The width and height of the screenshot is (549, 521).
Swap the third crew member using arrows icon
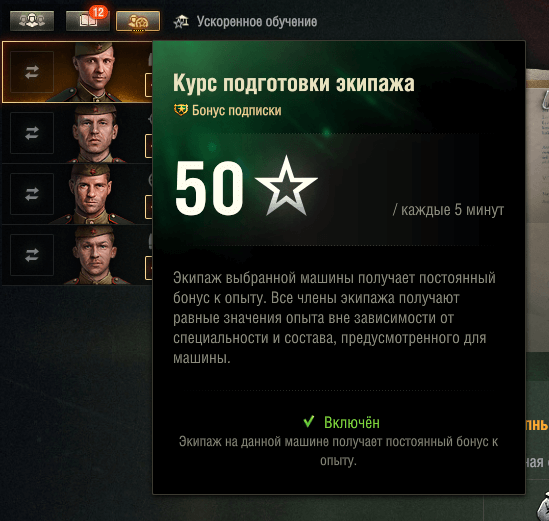[x=32, y=194]
